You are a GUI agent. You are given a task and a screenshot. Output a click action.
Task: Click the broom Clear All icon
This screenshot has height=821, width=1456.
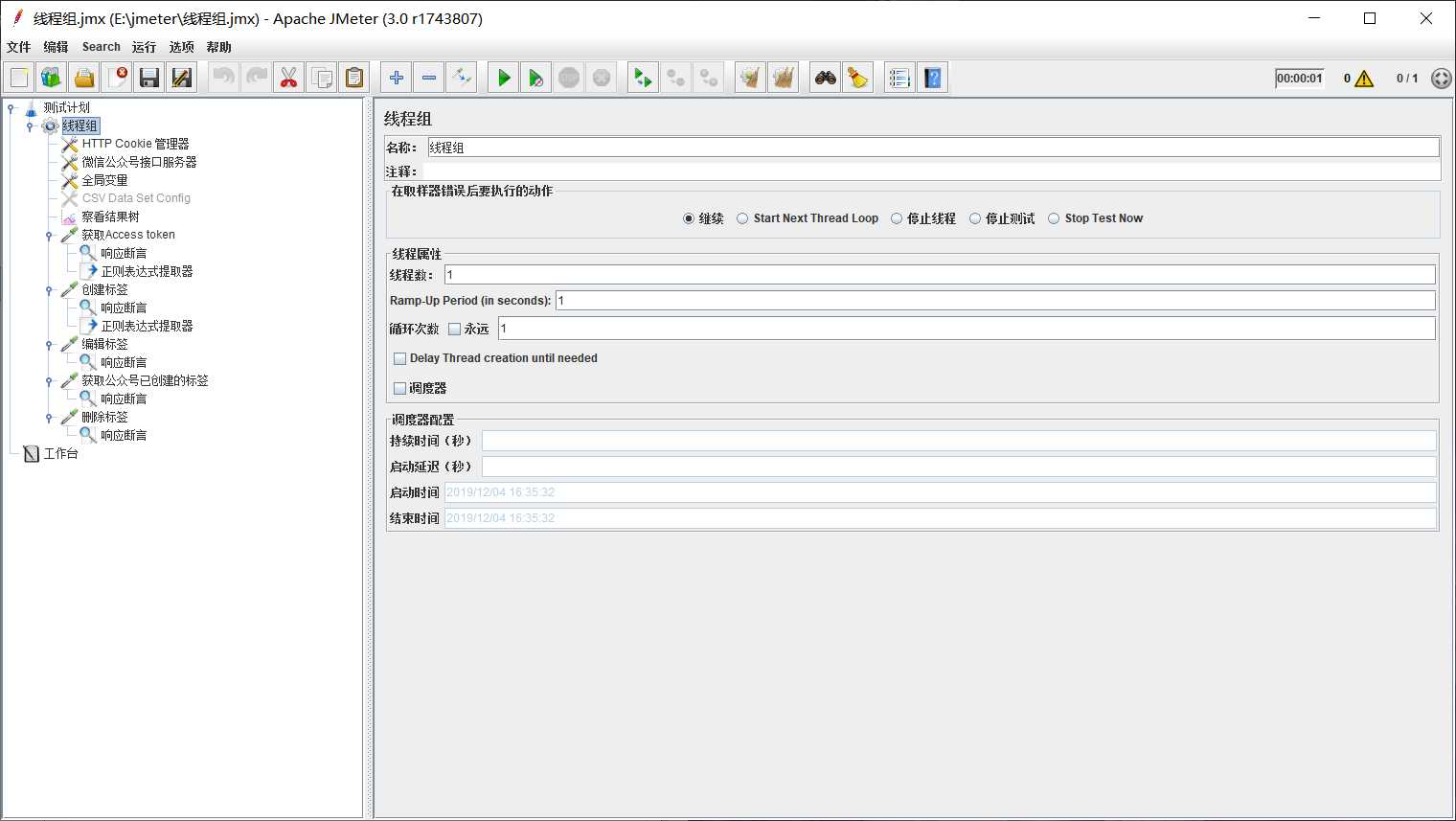858,78
